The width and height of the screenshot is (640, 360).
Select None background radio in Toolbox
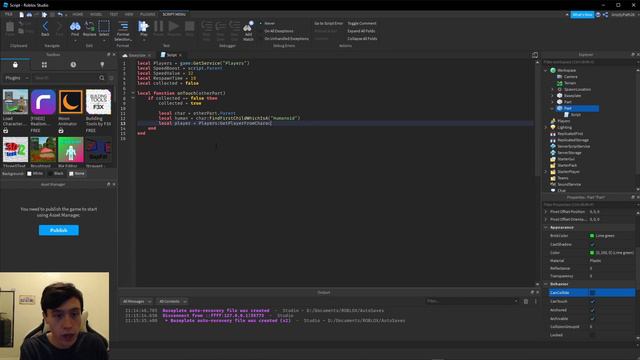tap(71, 173)
